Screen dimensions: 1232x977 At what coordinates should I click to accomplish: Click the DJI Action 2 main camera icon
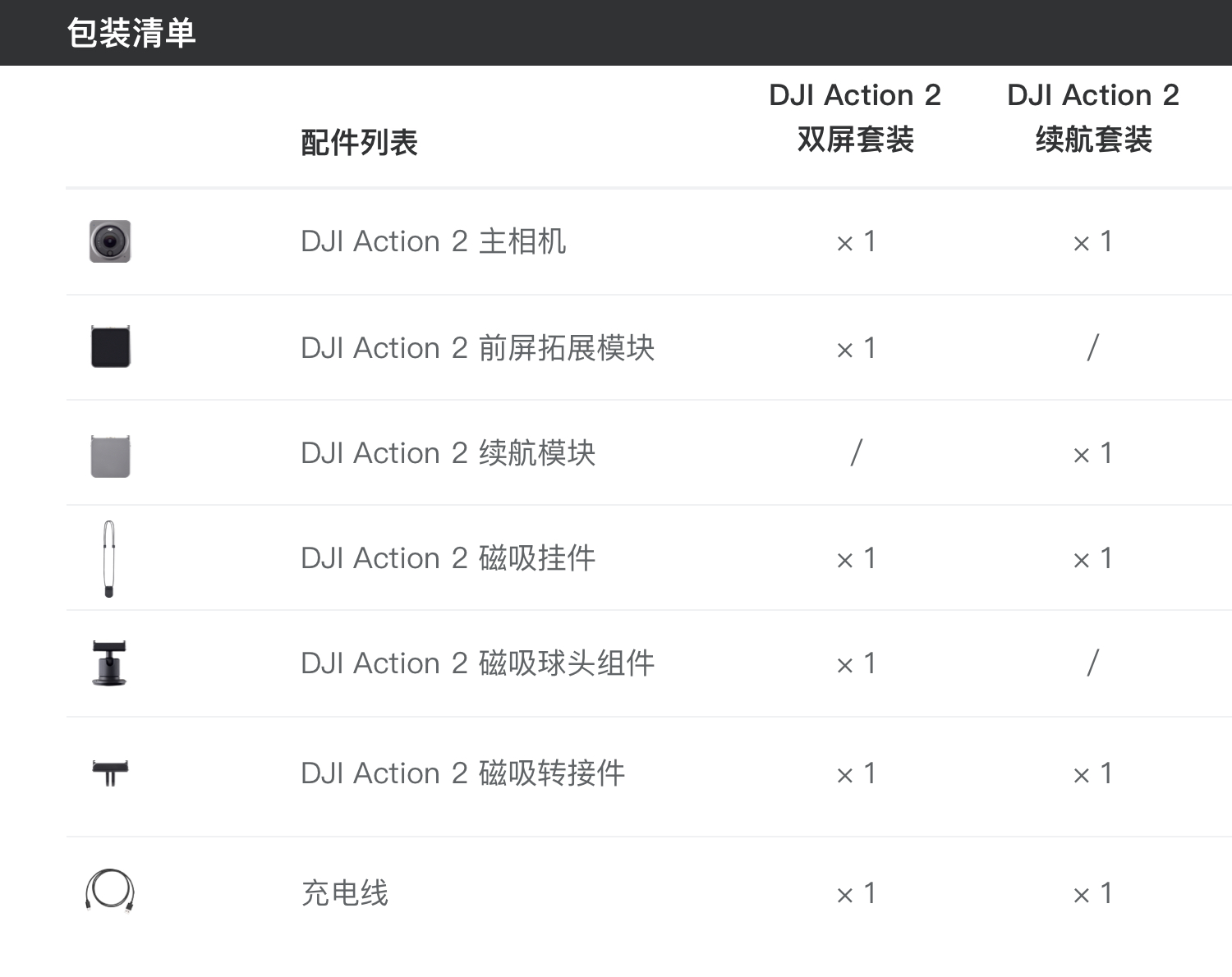click(x=110, y=241)
